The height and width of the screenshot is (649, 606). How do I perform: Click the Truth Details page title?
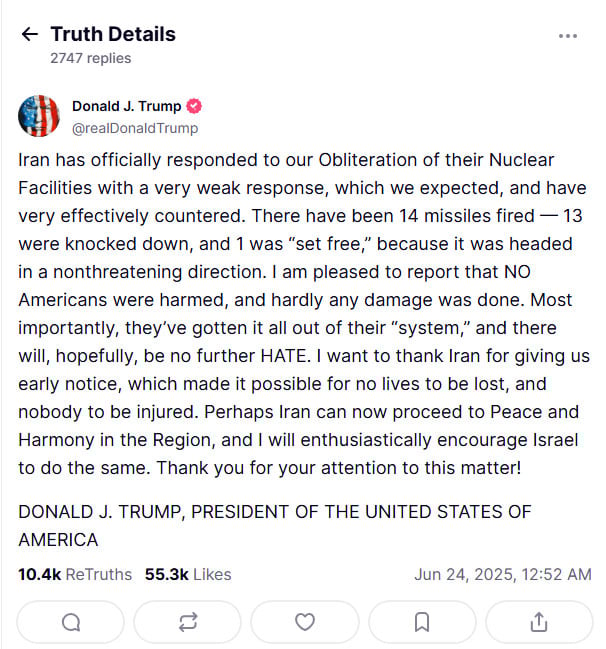[113, 34]
